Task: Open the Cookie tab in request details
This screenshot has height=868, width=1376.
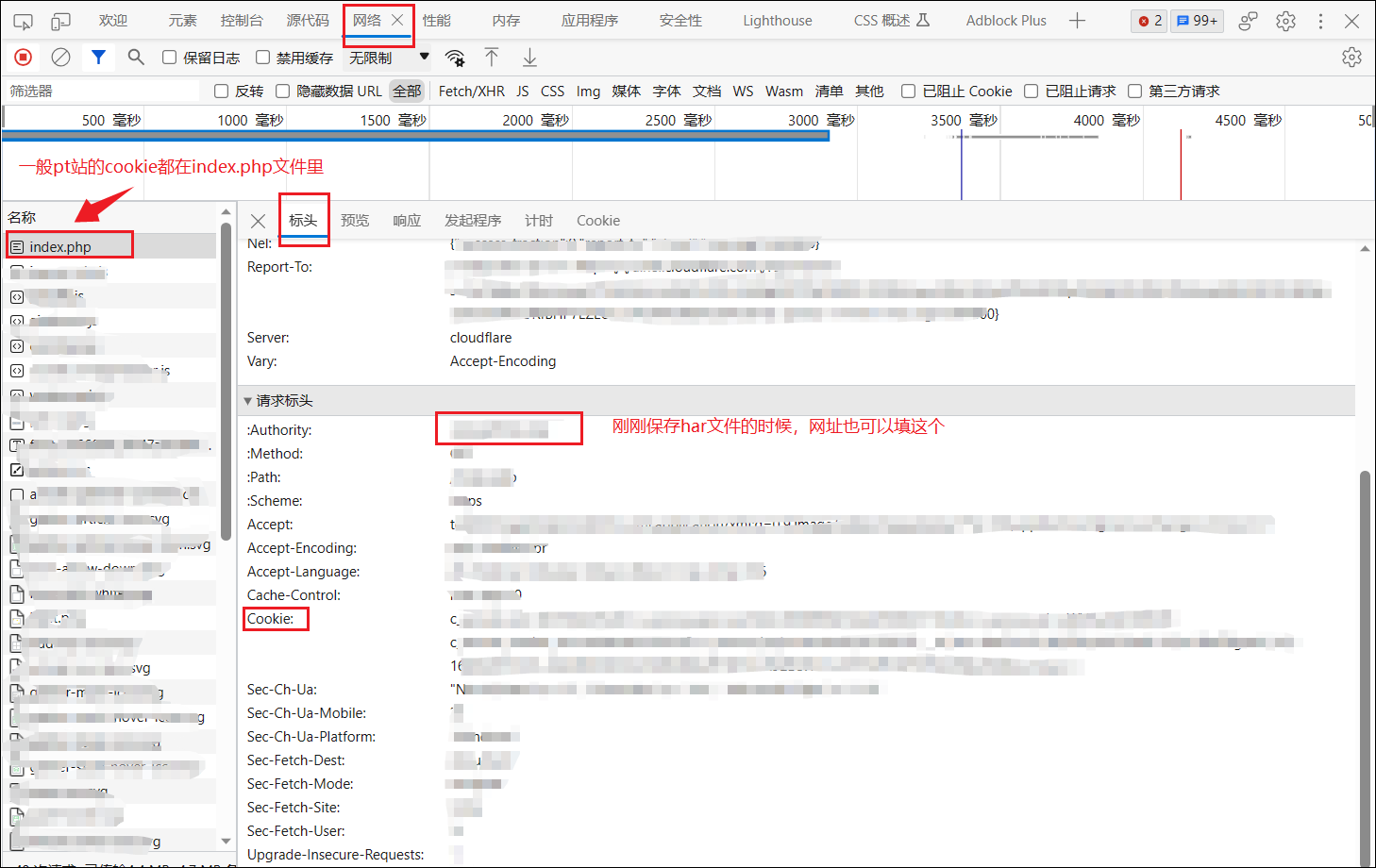Action: pyautogui.click(x=597, y=221)
